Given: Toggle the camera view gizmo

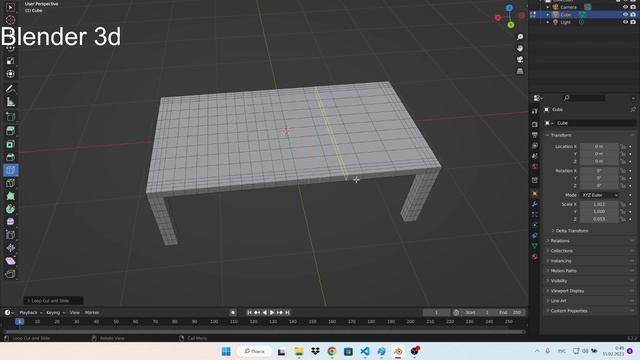Looking at the screenshot, I should (x=520, y=60).
